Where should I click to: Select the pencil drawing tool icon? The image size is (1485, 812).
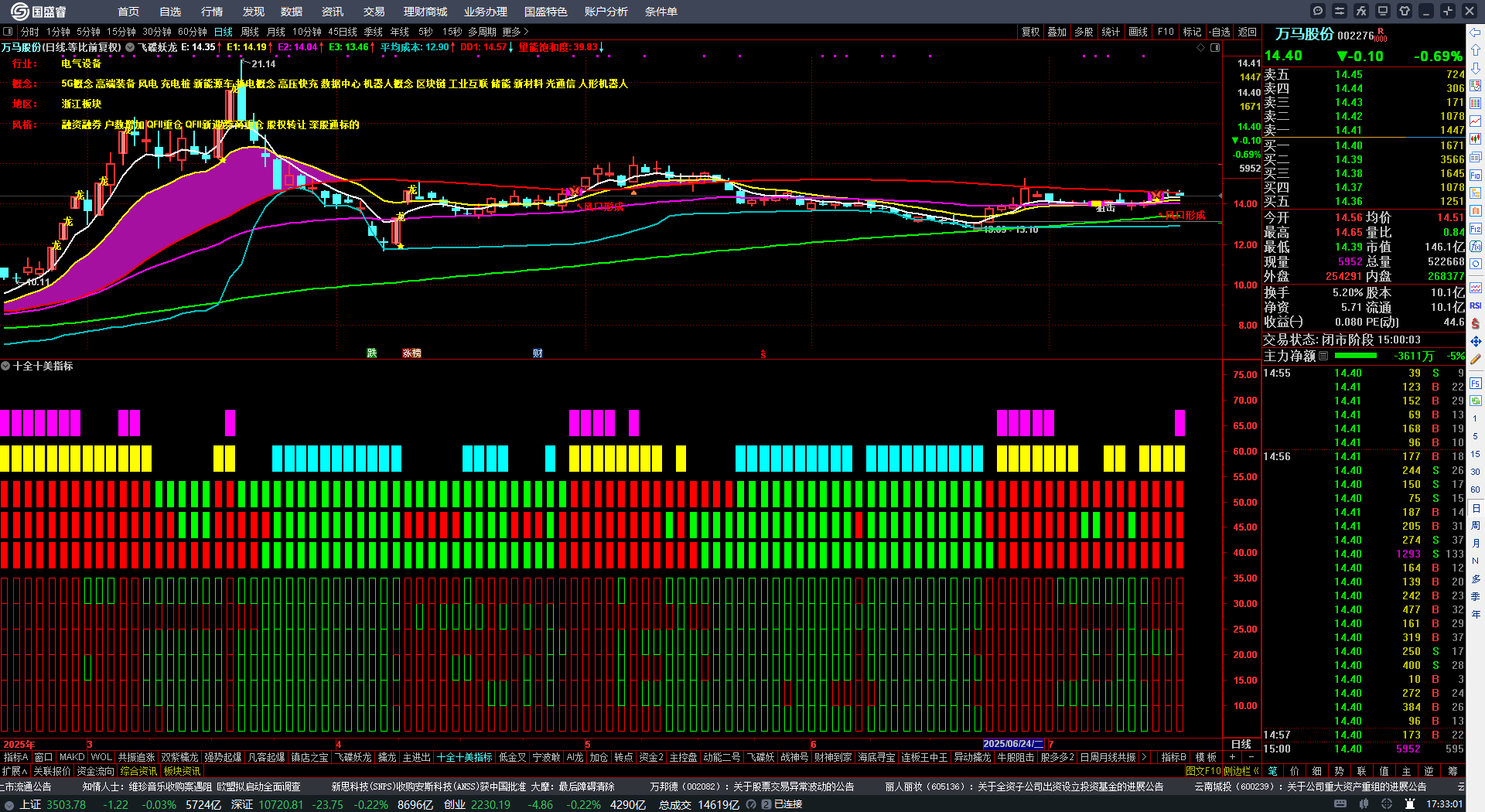(1476, 359)
